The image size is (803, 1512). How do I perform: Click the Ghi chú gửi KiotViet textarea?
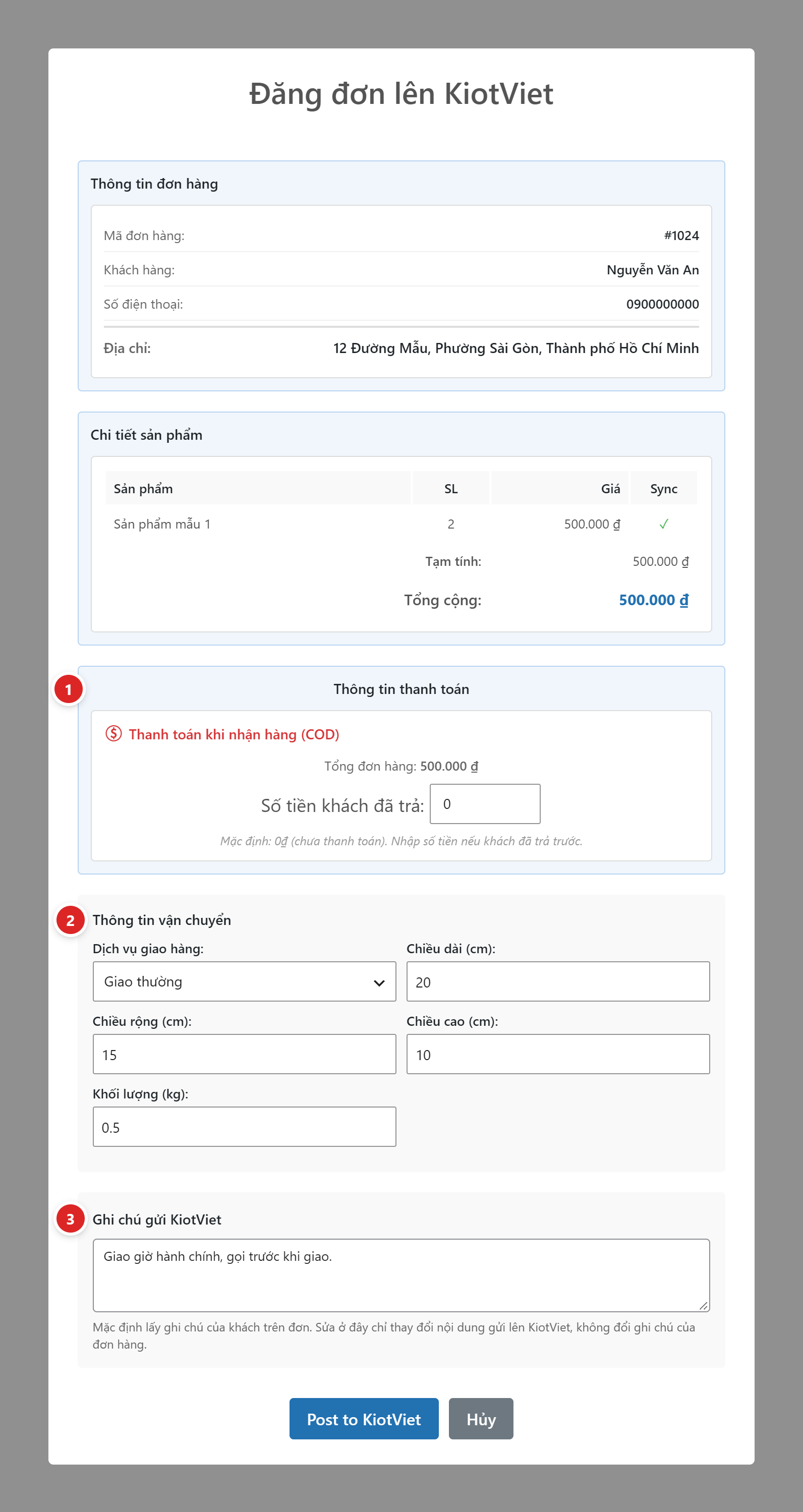coord(401,1275)
